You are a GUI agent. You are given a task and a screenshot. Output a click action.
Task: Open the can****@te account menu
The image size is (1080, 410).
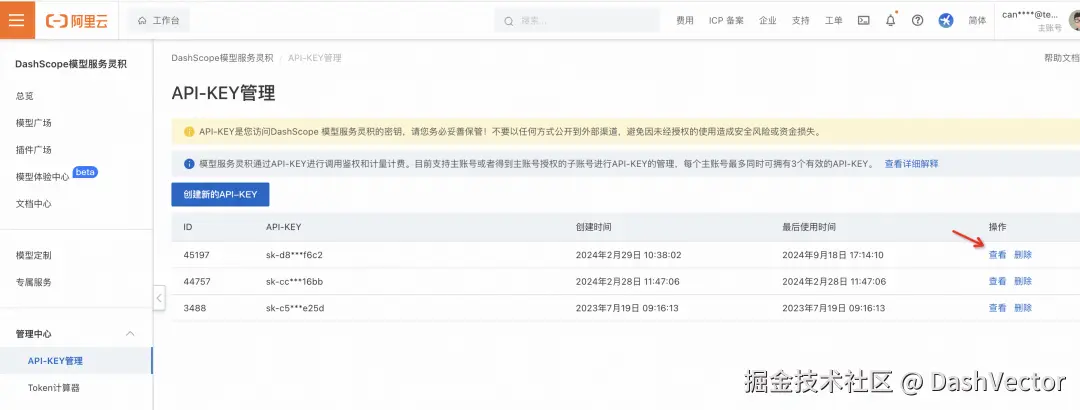1039,21
